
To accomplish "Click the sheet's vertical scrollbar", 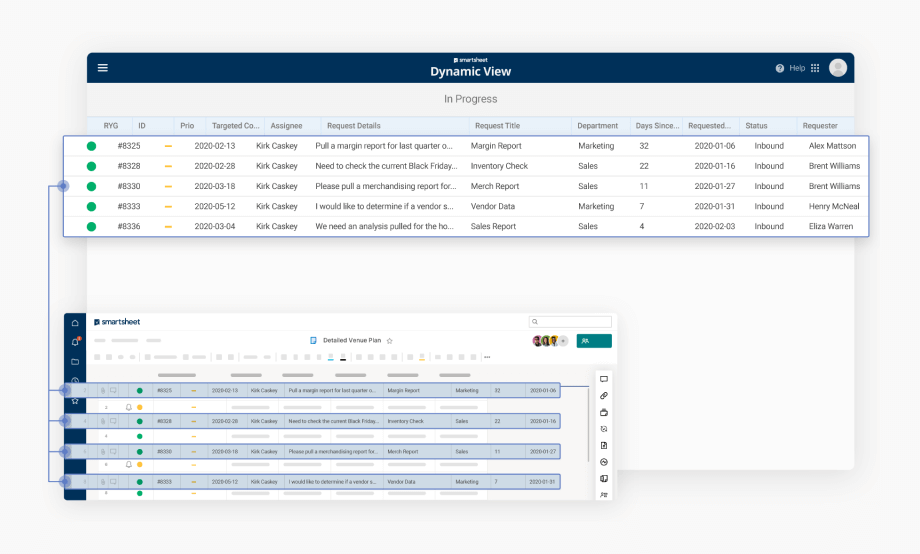I will pos(588,424).
